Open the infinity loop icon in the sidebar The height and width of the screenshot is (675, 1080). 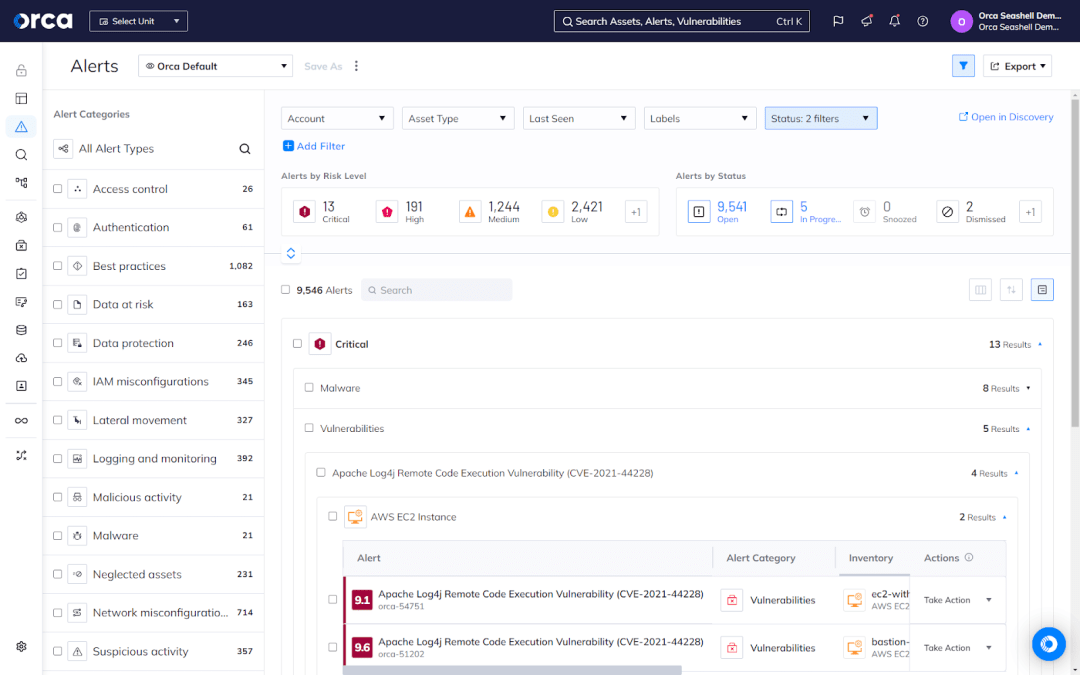[21, 421]
